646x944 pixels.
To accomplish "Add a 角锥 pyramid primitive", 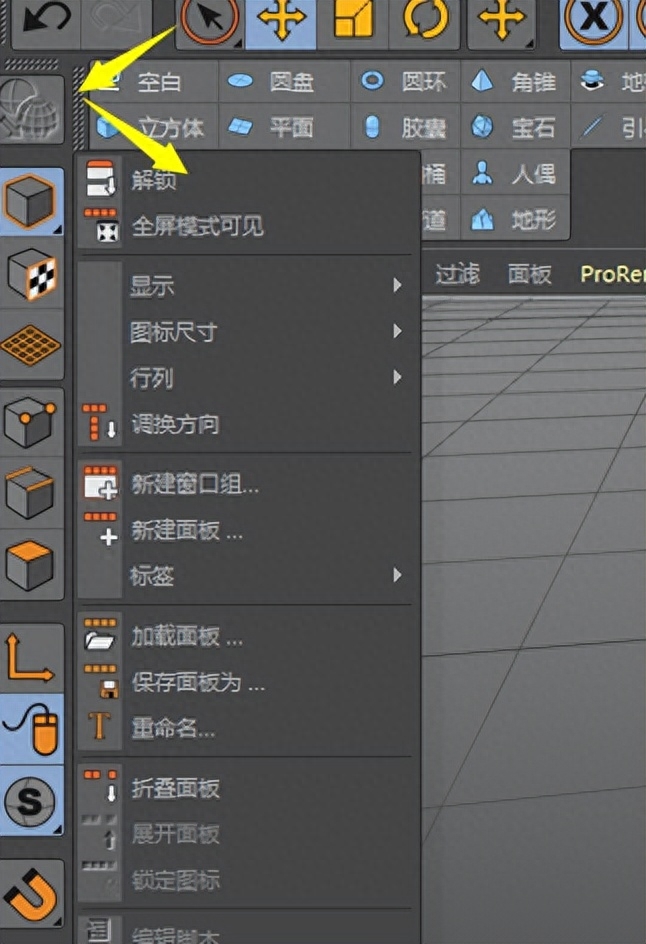I will click(515, 81).
